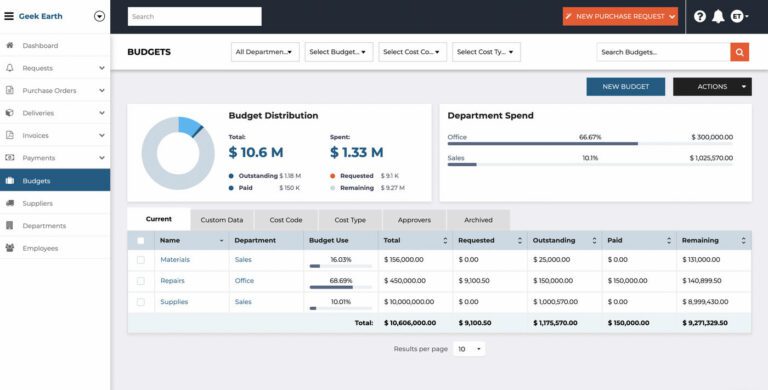768x390 pixels.
Task: Open the Supplies budget link
Action: (174, 302)
